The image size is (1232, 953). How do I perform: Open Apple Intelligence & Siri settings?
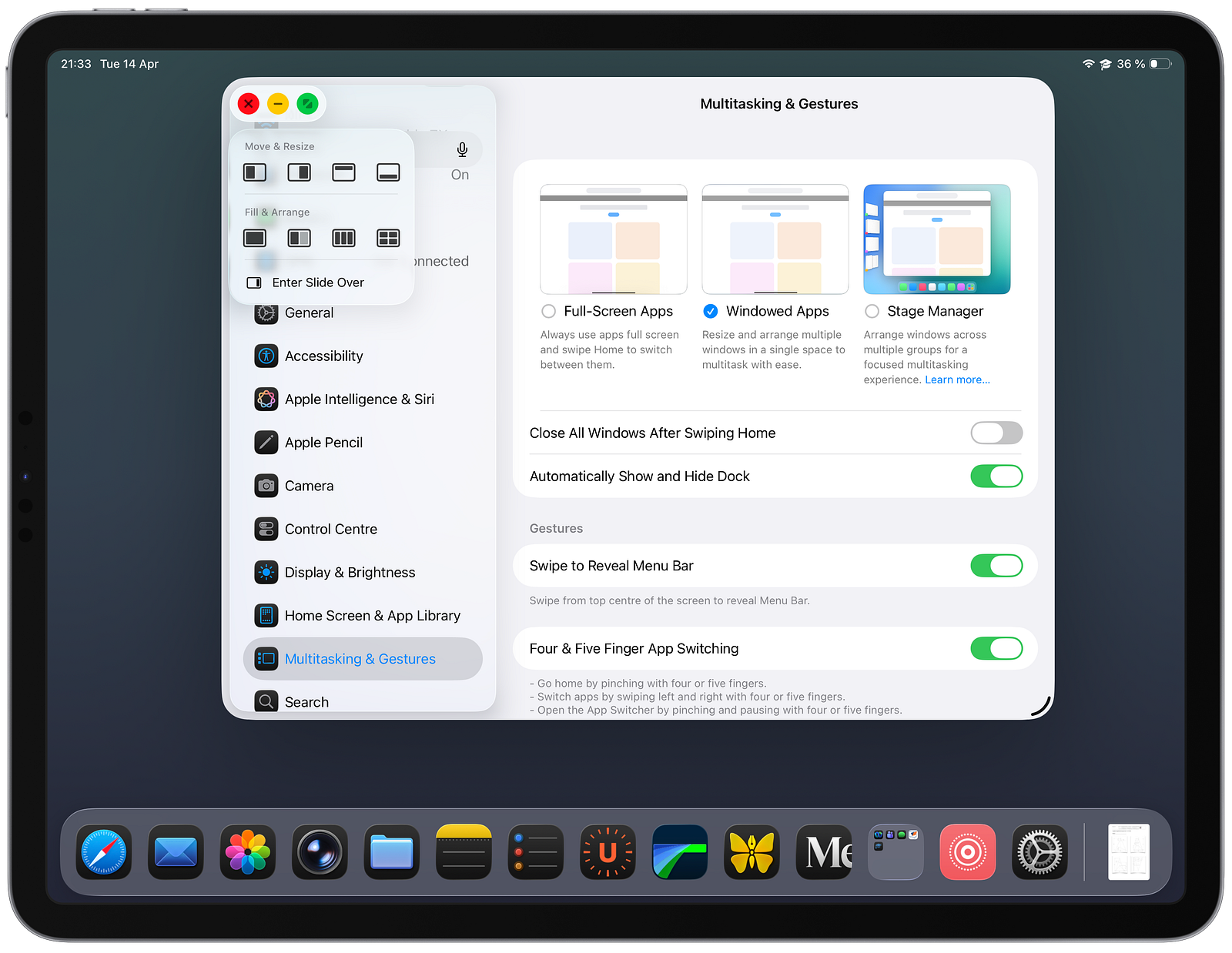pos(363,399)
